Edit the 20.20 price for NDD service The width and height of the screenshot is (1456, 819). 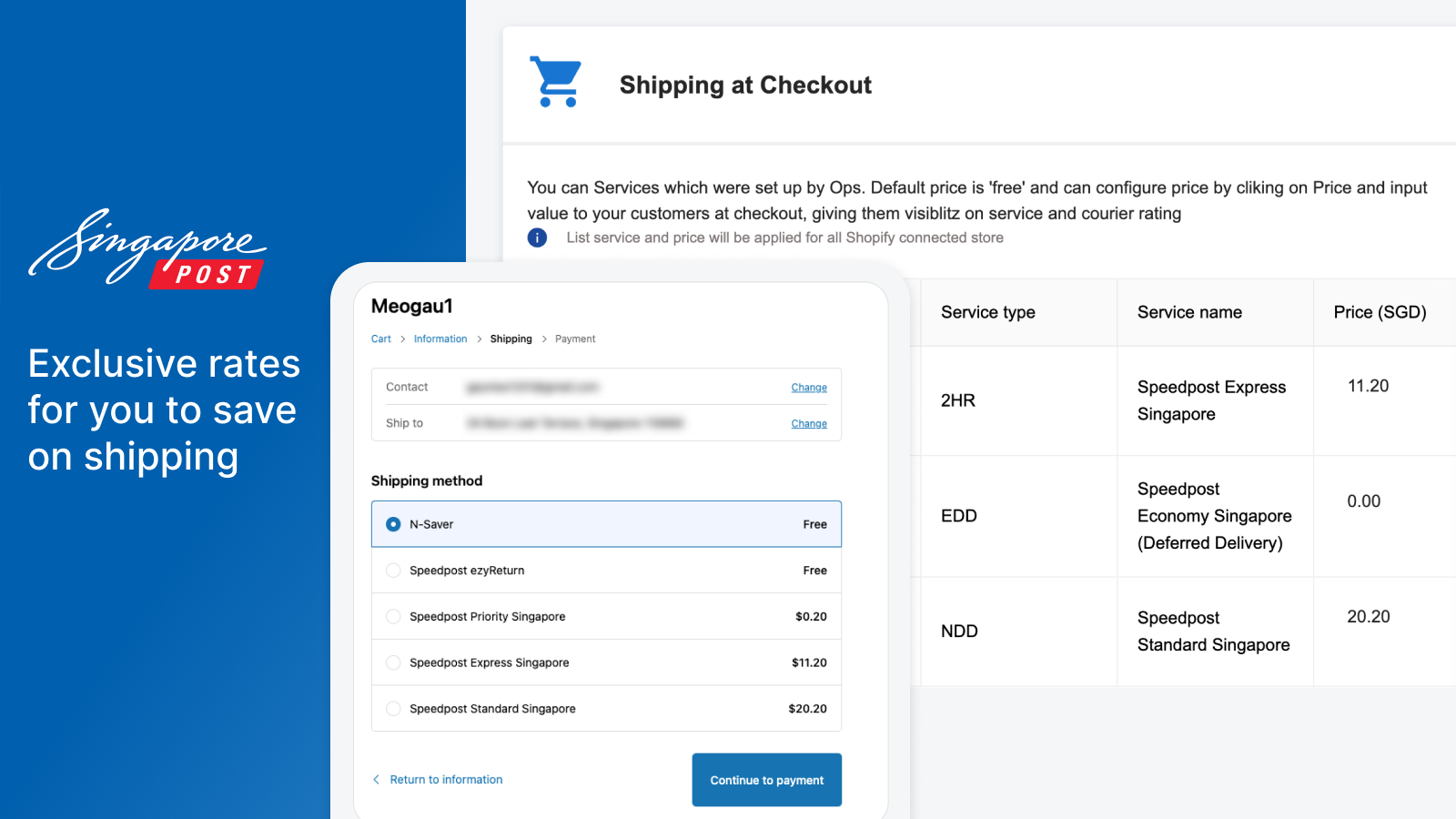1369,617
